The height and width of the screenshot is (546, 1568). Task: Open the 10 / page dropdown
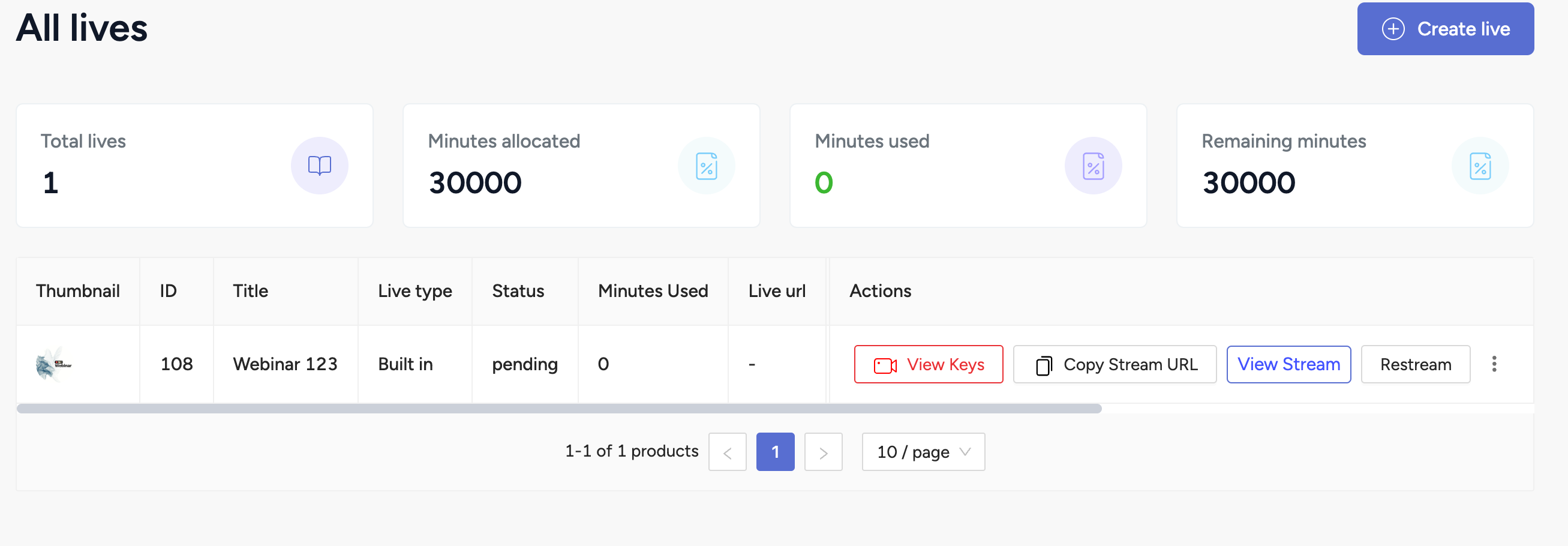[923, 452]
